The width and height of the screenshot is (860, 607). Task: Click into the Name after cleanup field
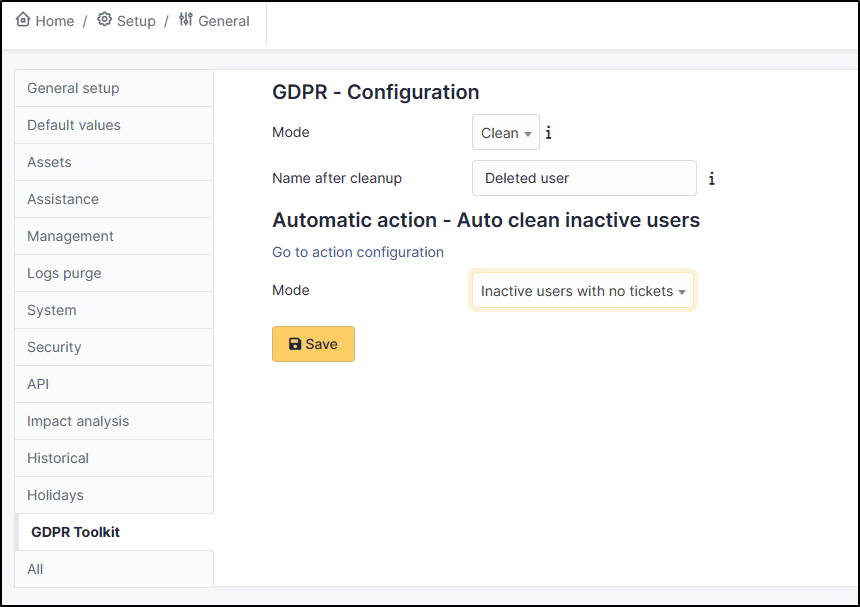(584, 178)
